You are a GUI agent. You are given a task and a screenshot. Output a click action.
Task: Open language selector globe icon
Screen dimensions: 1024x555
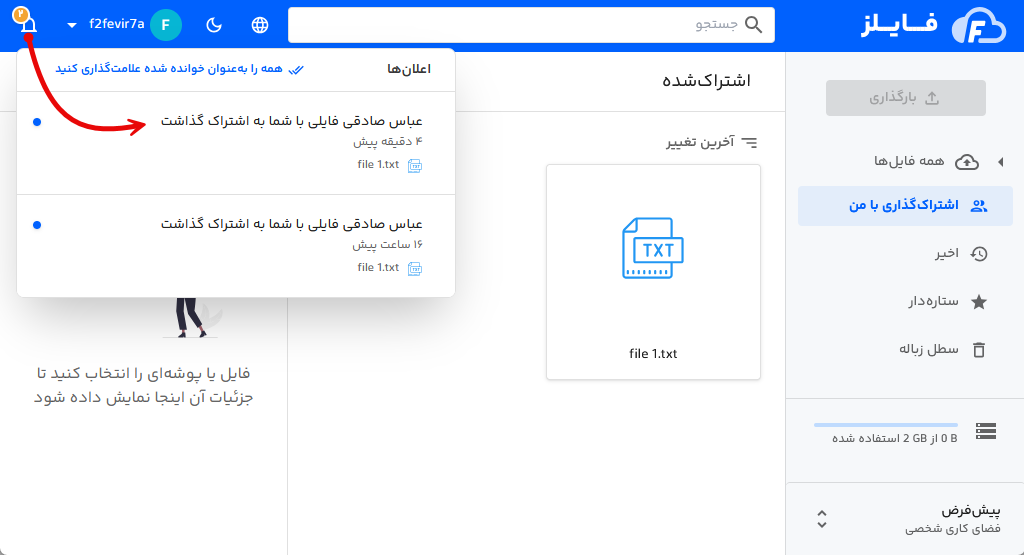tap(260, 25)
